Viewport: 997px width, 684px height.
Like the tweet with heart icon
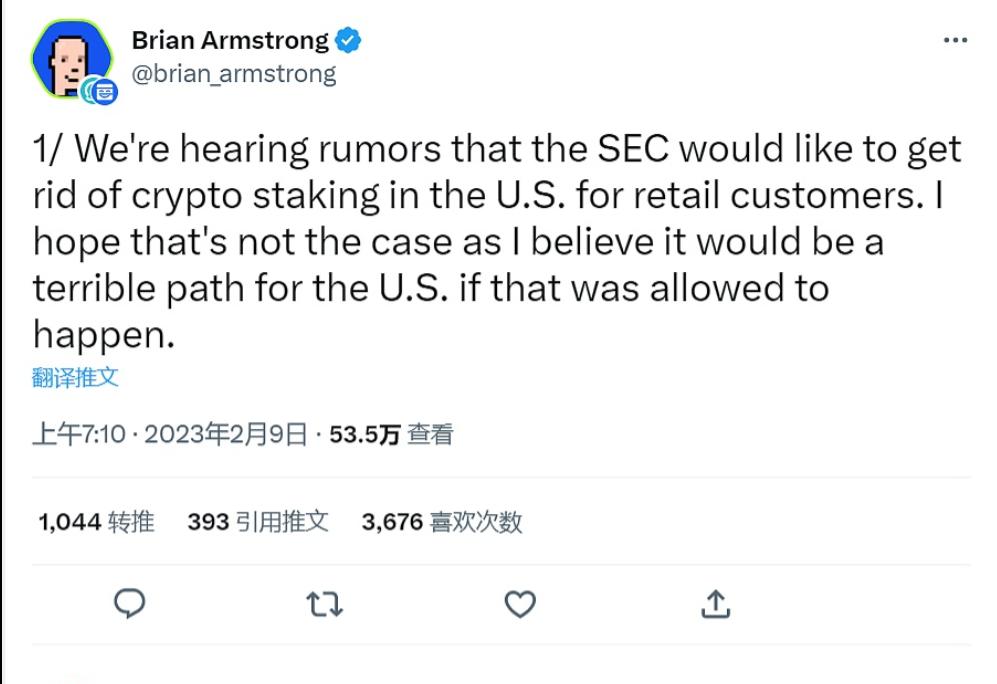[519, 603]
